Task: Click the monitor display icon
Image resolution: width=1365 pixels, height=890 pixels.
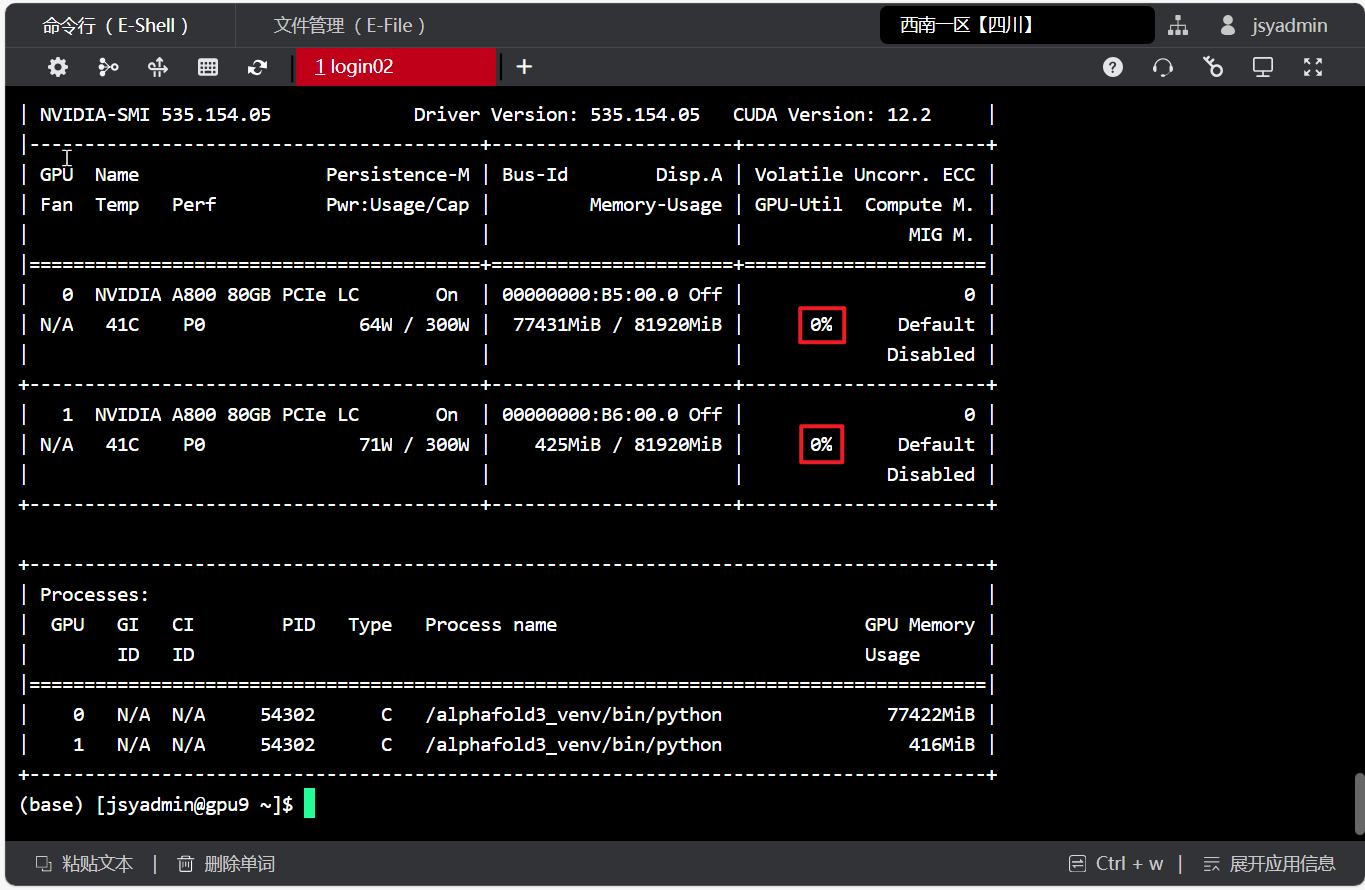Action: click(x=1263, y=67)
